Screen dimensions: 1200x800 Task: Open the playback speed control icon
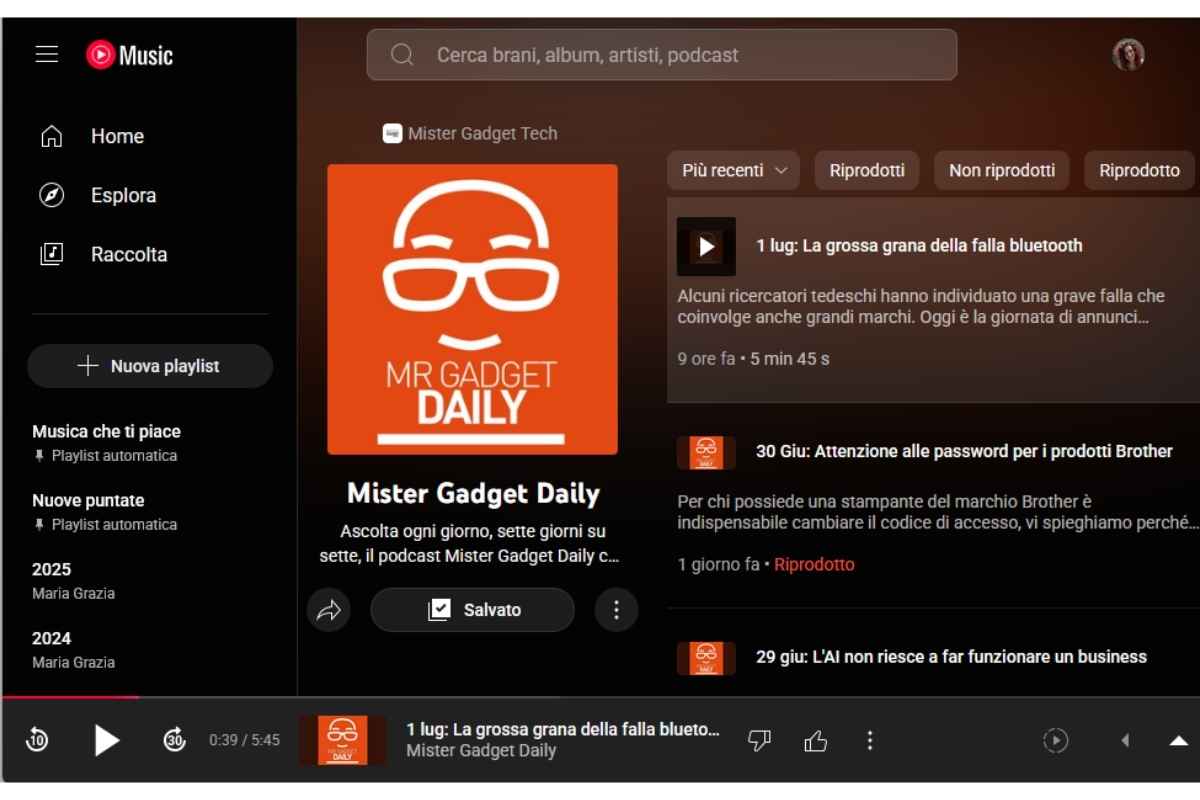pyautogui.click(x=1056, y=740)
